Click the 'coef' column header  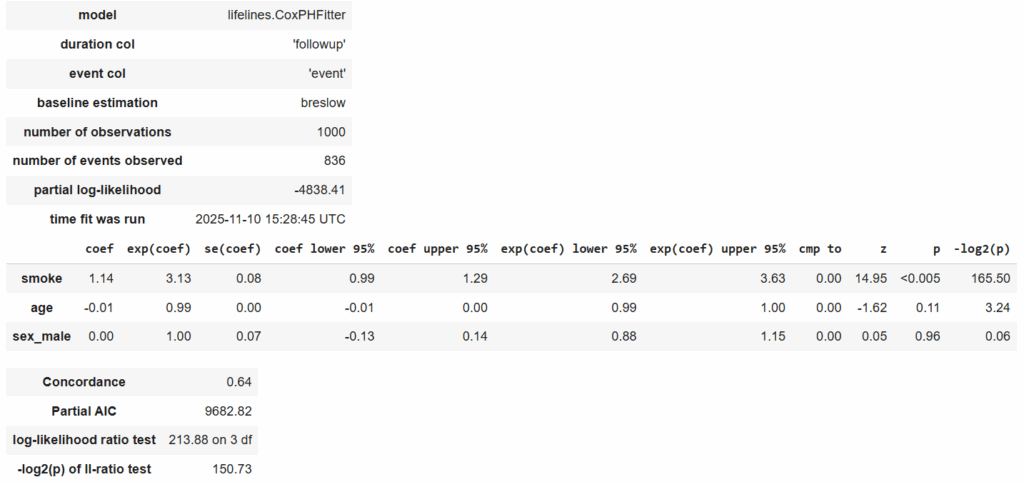[x=99, y=249]
